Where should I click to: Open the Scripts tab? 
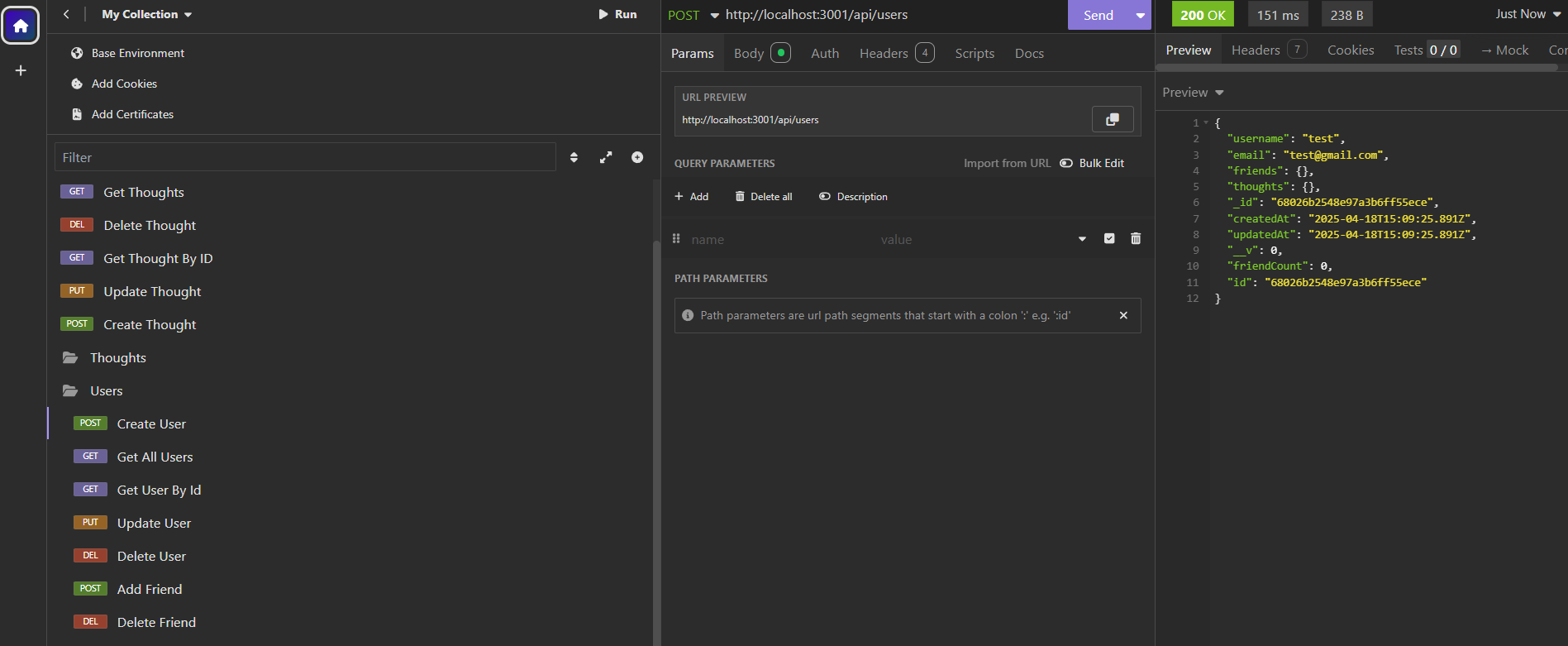pos(975,53)
